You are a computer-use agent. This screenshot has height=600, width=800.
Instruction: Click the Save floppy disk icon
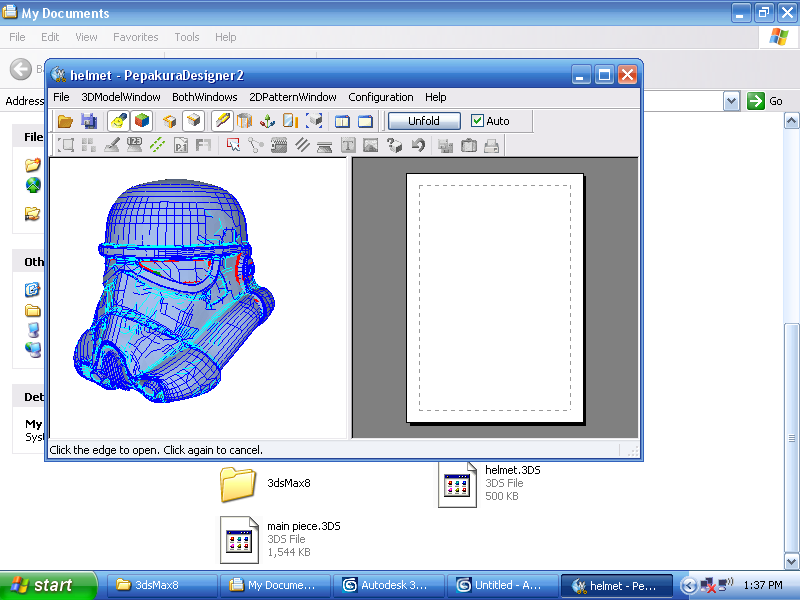pyautogui.click(x=89, y=121)
